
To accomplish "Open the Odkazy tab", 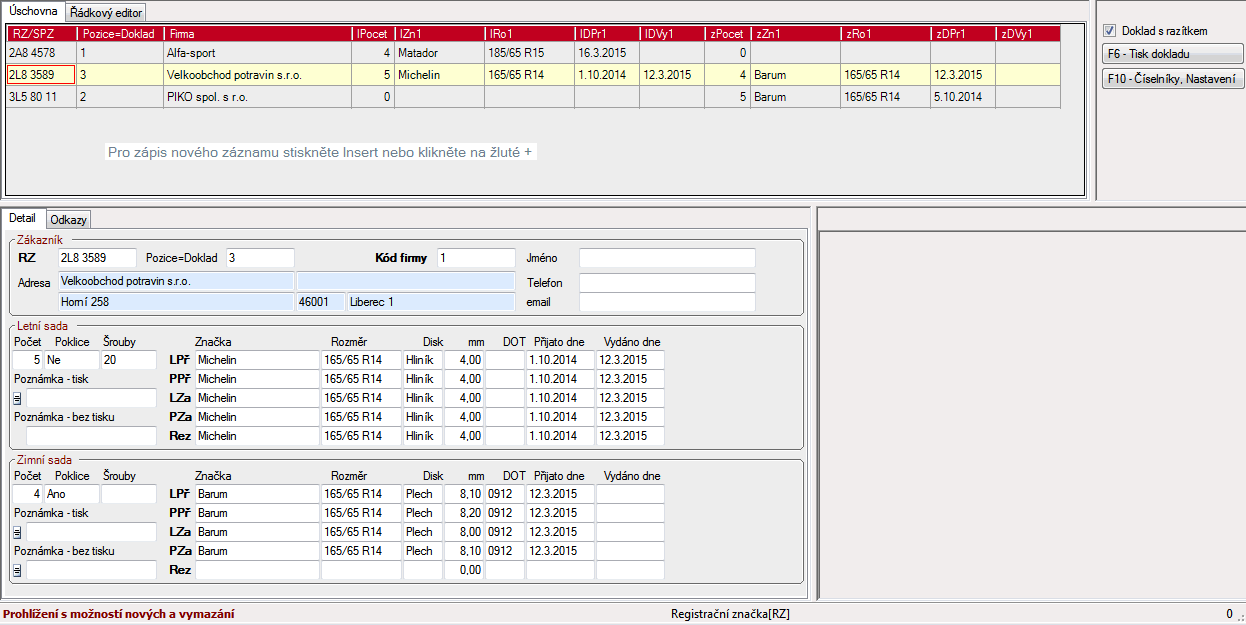I will 69,219.
